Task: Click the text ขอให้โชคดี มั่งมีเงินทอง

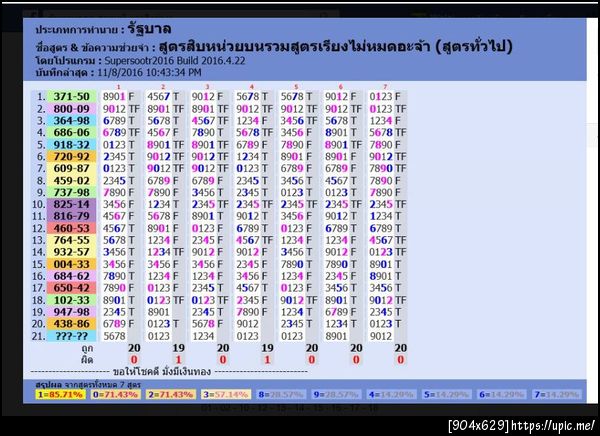Action: click(162, 371)
